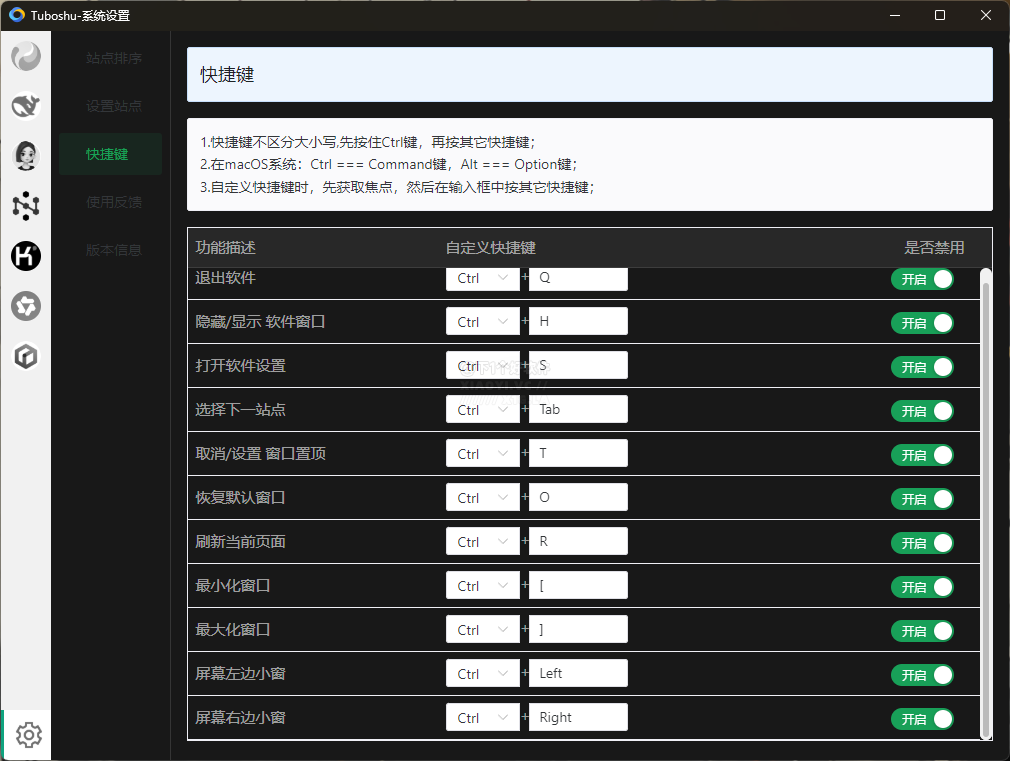Focus the ] key field for 最大化窗口
This screenshot has width=1010, height=761.
(x=578, y=629)
